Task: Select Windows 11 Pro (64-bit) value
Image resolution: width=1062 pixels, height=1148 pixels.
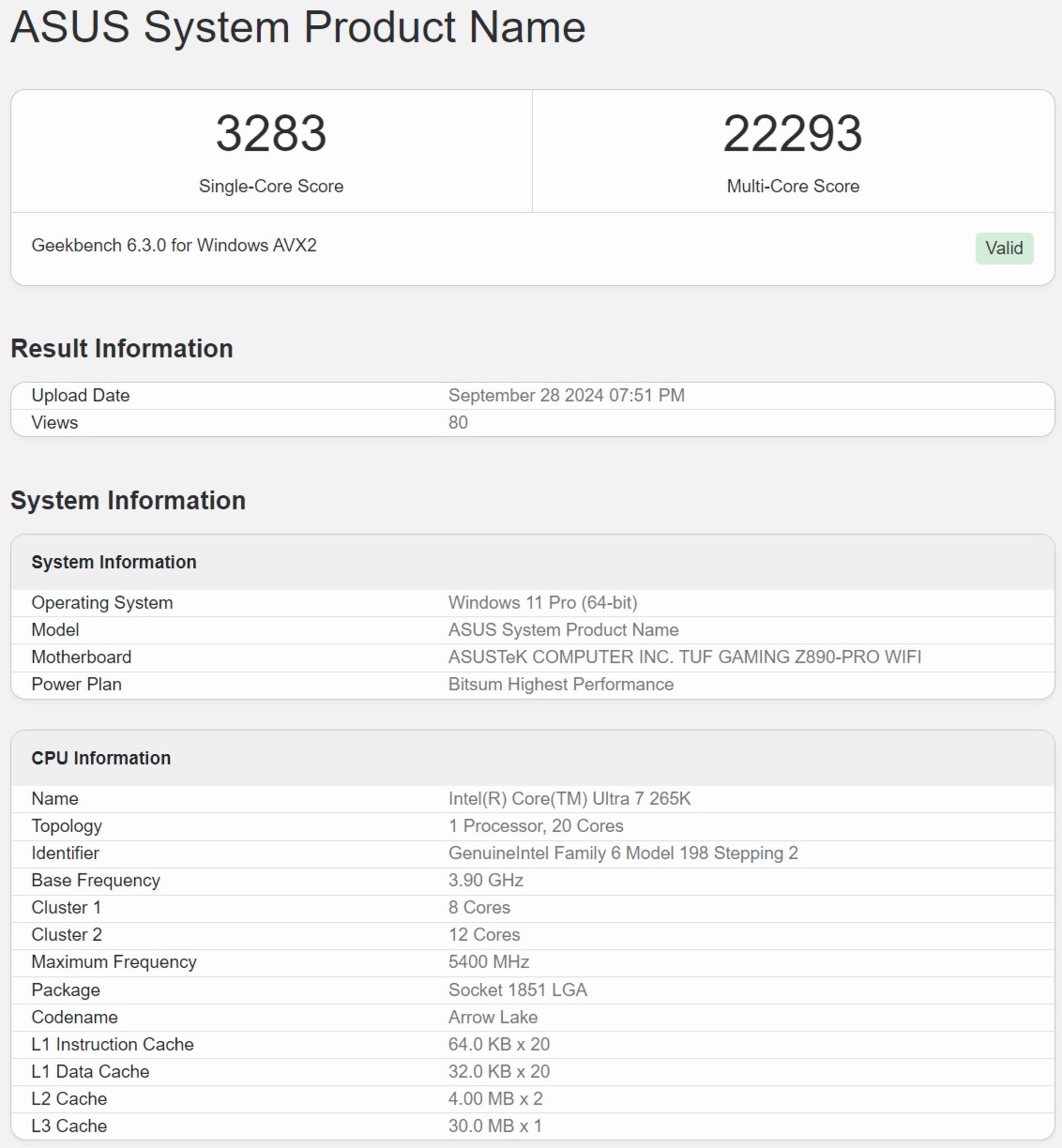Action: (x=543, y=603)
